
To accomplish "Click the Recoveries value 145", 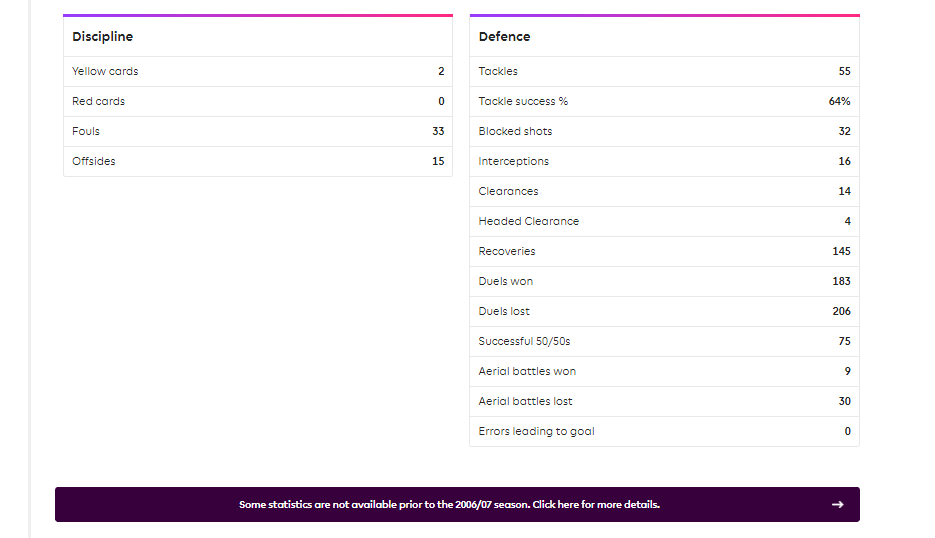I will 841,251.
